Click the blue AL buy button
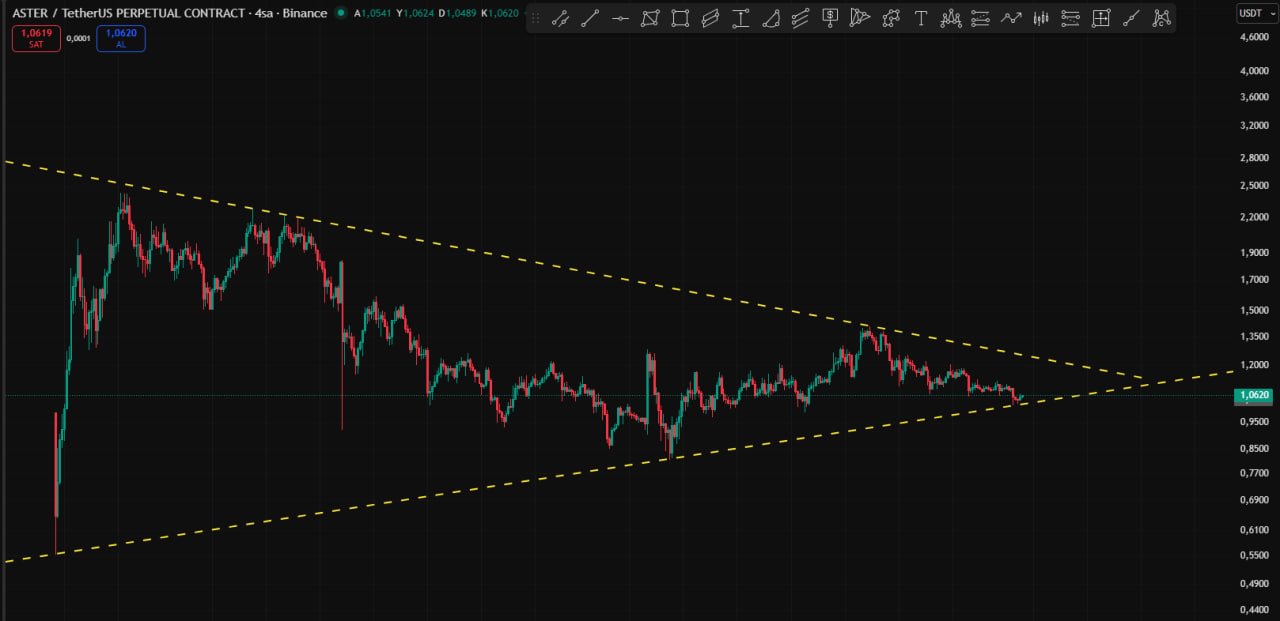The image size is (1280, 621). [121, 38]
